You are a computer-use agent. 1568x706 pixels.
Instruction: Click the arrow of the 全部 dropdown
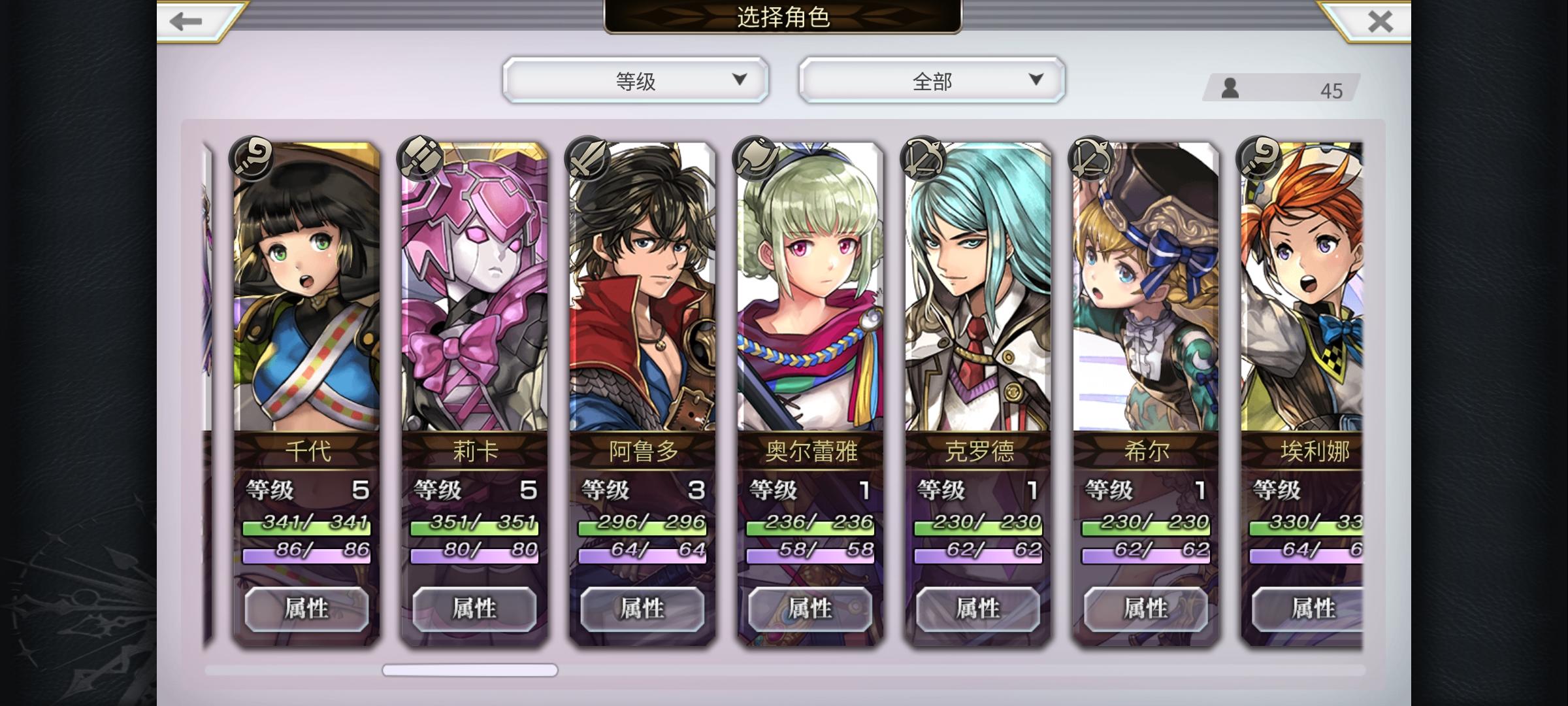[x=1036, y=80]
